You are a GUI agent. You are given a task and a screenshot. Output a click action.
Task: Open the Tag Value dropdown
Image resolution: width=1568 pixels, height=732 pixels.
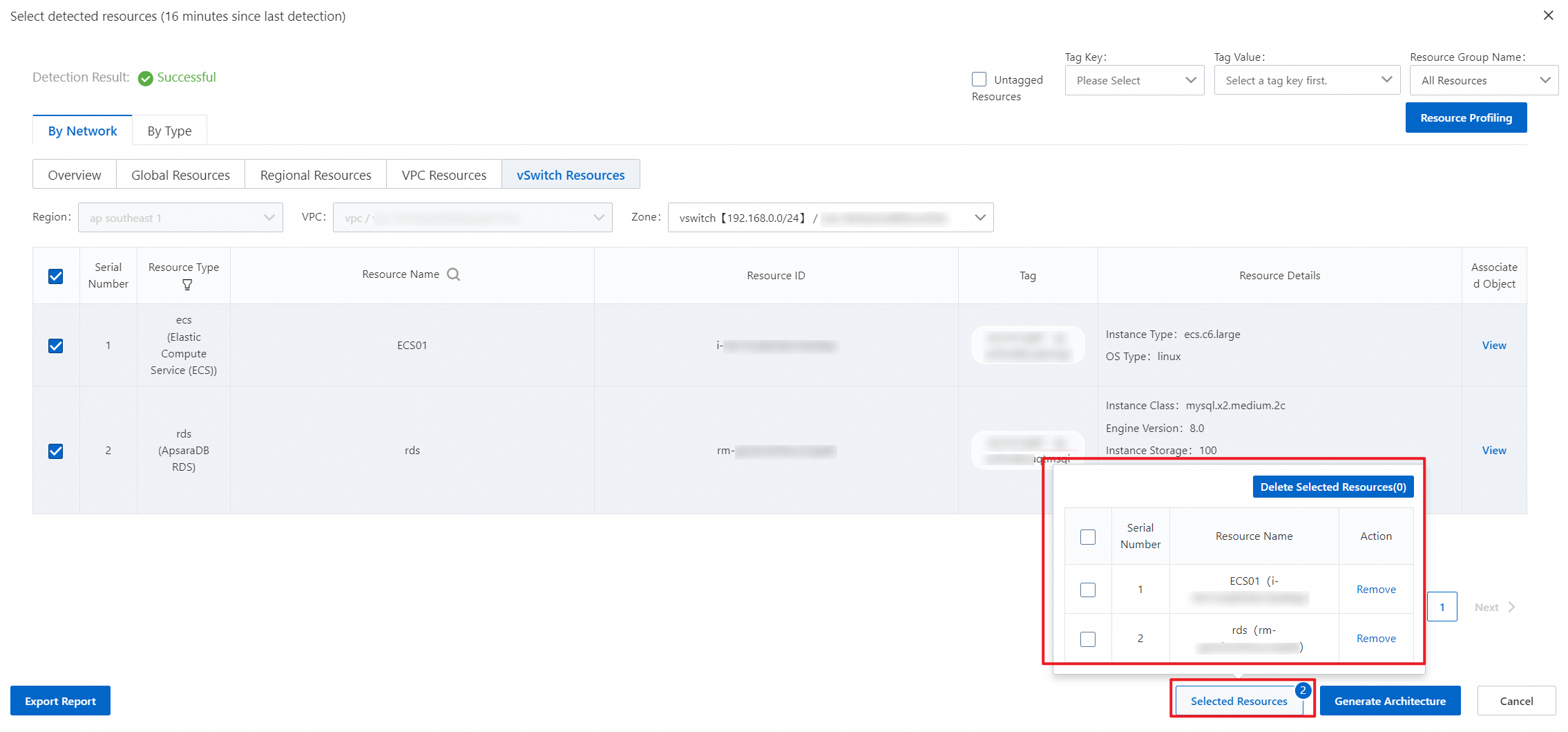(1307, 80)
